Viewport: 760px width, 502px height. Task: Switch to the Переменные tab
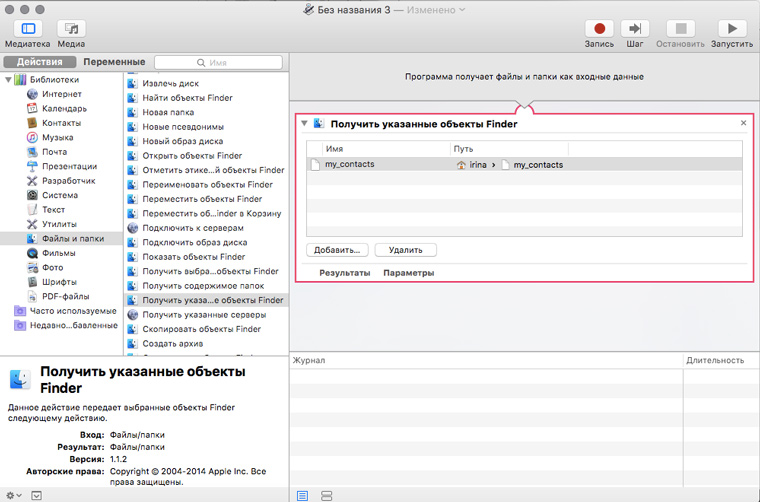click(113, 62)
